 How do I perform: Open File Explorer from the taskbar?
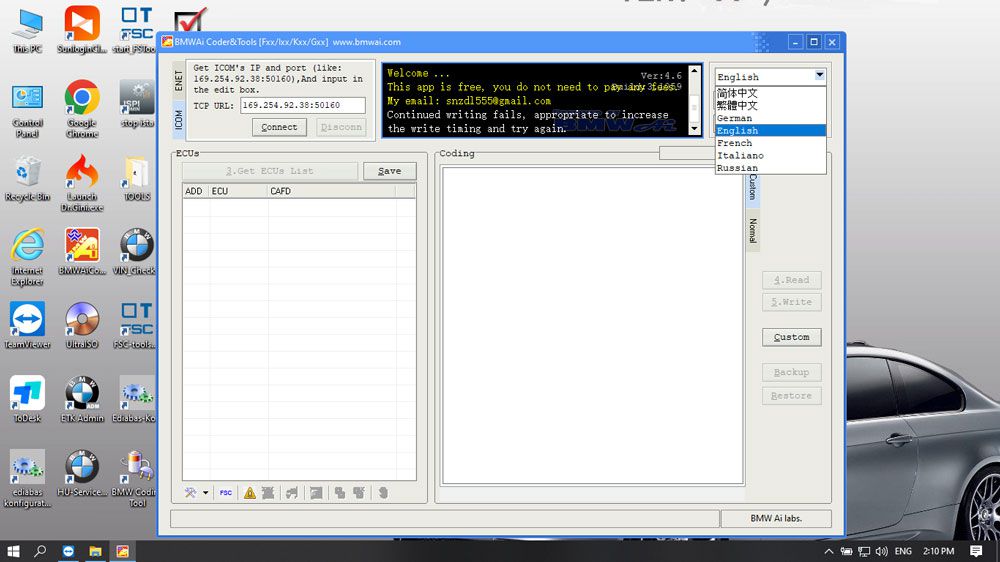tap(95, 551)
